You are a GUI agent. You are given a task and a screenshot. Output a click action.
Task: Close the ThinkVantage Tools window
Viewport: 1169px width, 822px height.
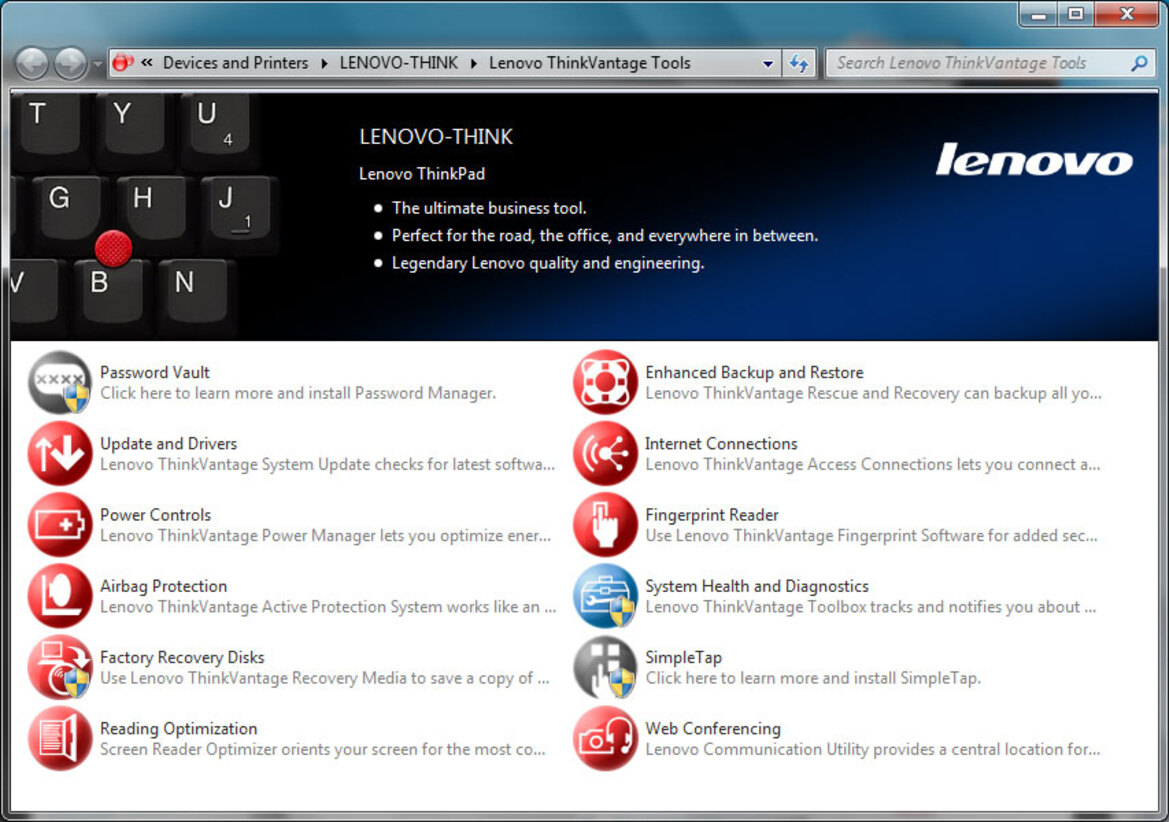[x=1127, y=15]
